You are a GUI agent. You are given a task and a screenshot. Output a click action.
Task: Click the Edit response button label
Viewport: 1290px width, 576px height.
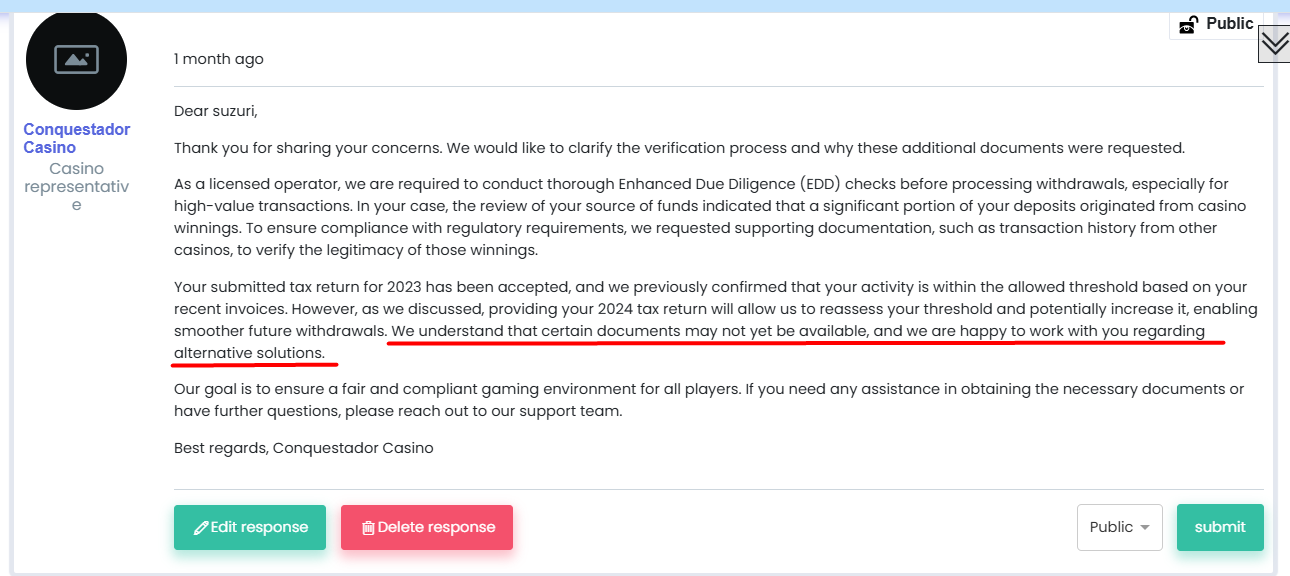click(x=259, y=527)
